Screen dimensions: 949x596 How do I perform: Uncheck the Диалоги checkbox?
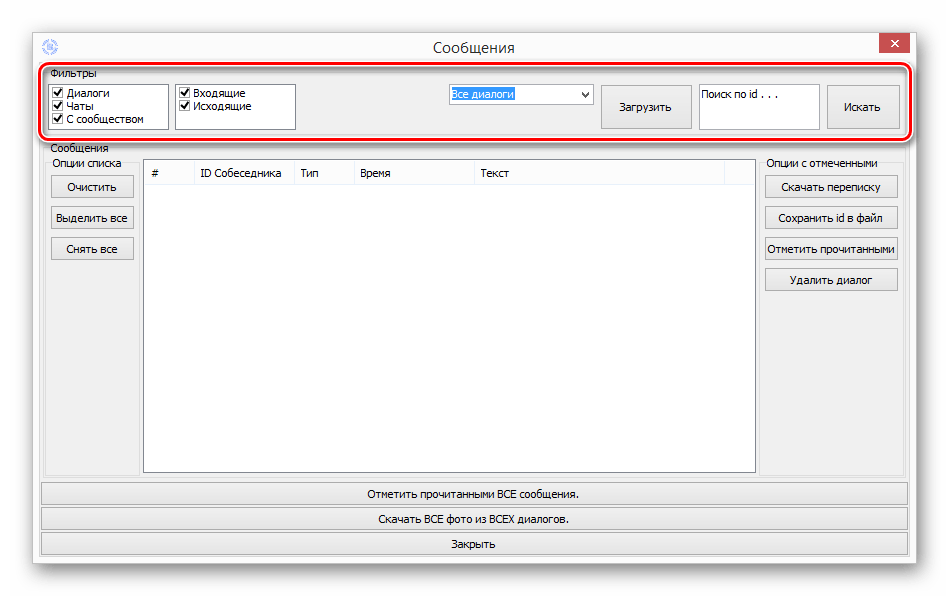tap(58, 93)
